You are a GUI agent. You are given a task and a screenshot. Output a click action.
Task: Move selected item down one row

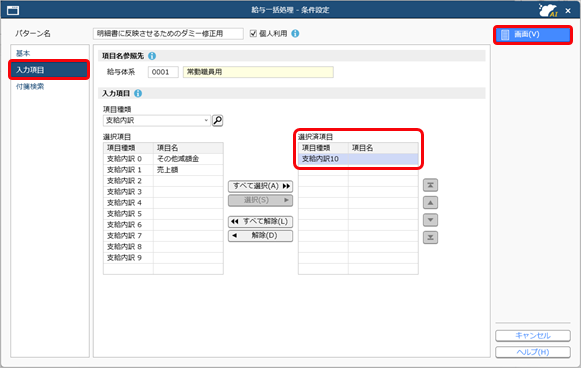click(430, 220)
